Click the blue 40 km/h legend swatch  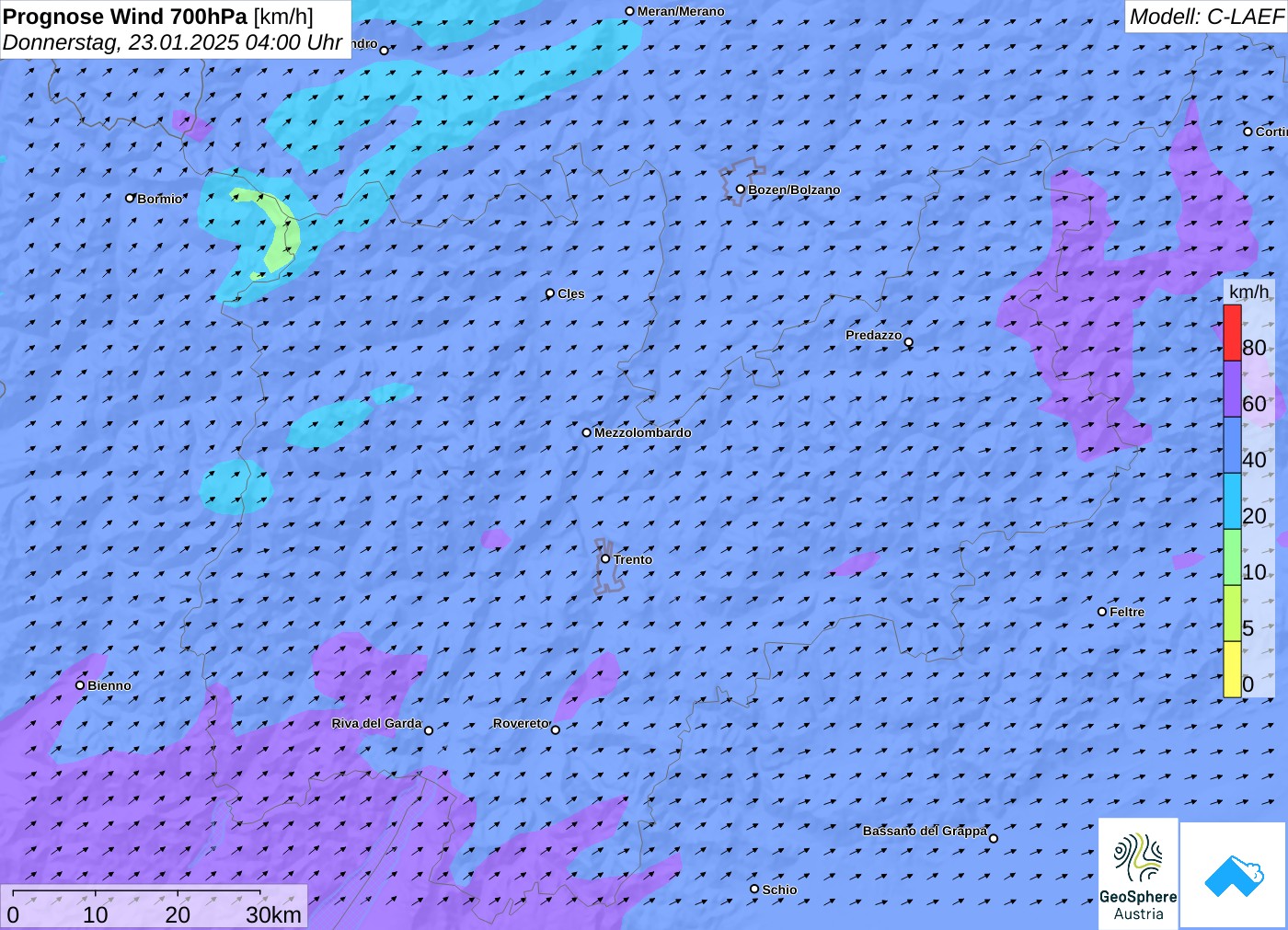pyautogui.click(x=1232, y=445)
